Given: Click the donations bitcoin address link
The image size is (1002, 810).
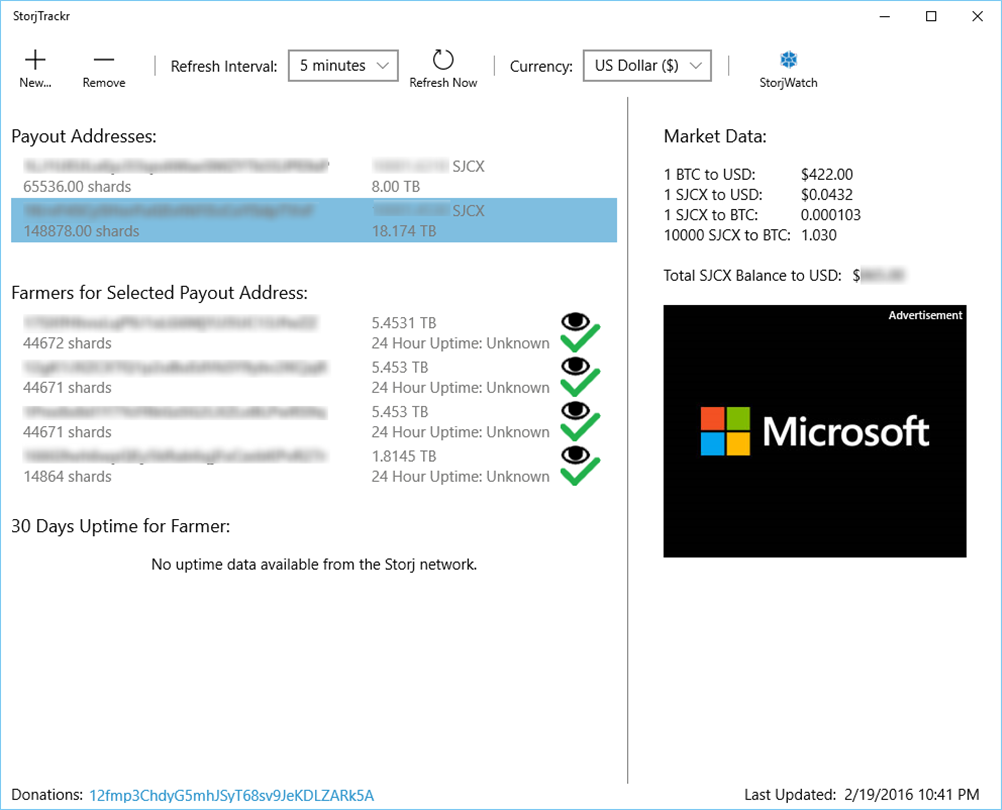Looking at the screenshot, I should [x=231, y=795].
